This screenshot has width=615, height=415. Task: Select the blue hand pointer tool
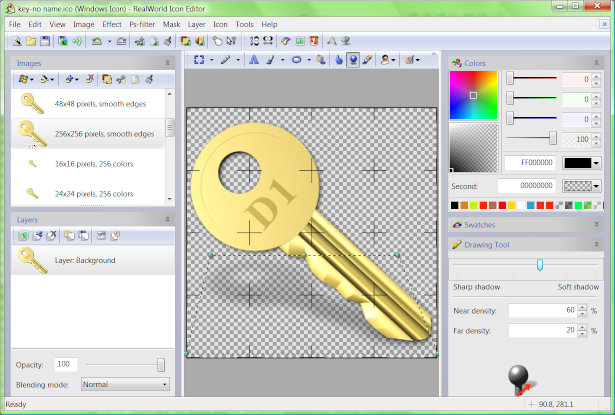pos(339,60)
